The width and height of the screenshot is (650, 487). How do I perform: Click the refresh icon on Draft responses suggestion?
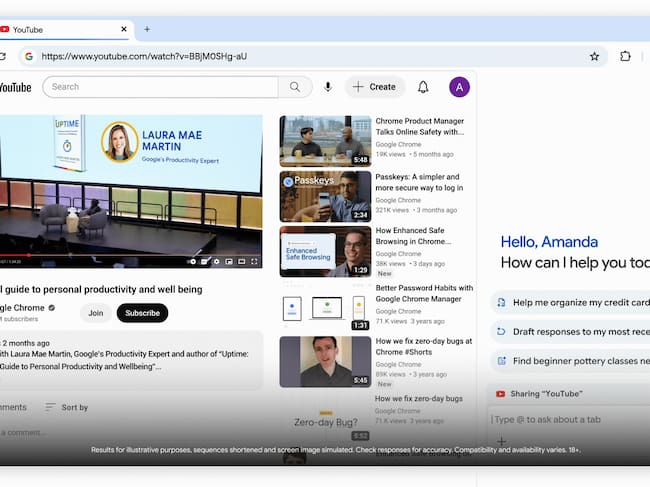501,332
